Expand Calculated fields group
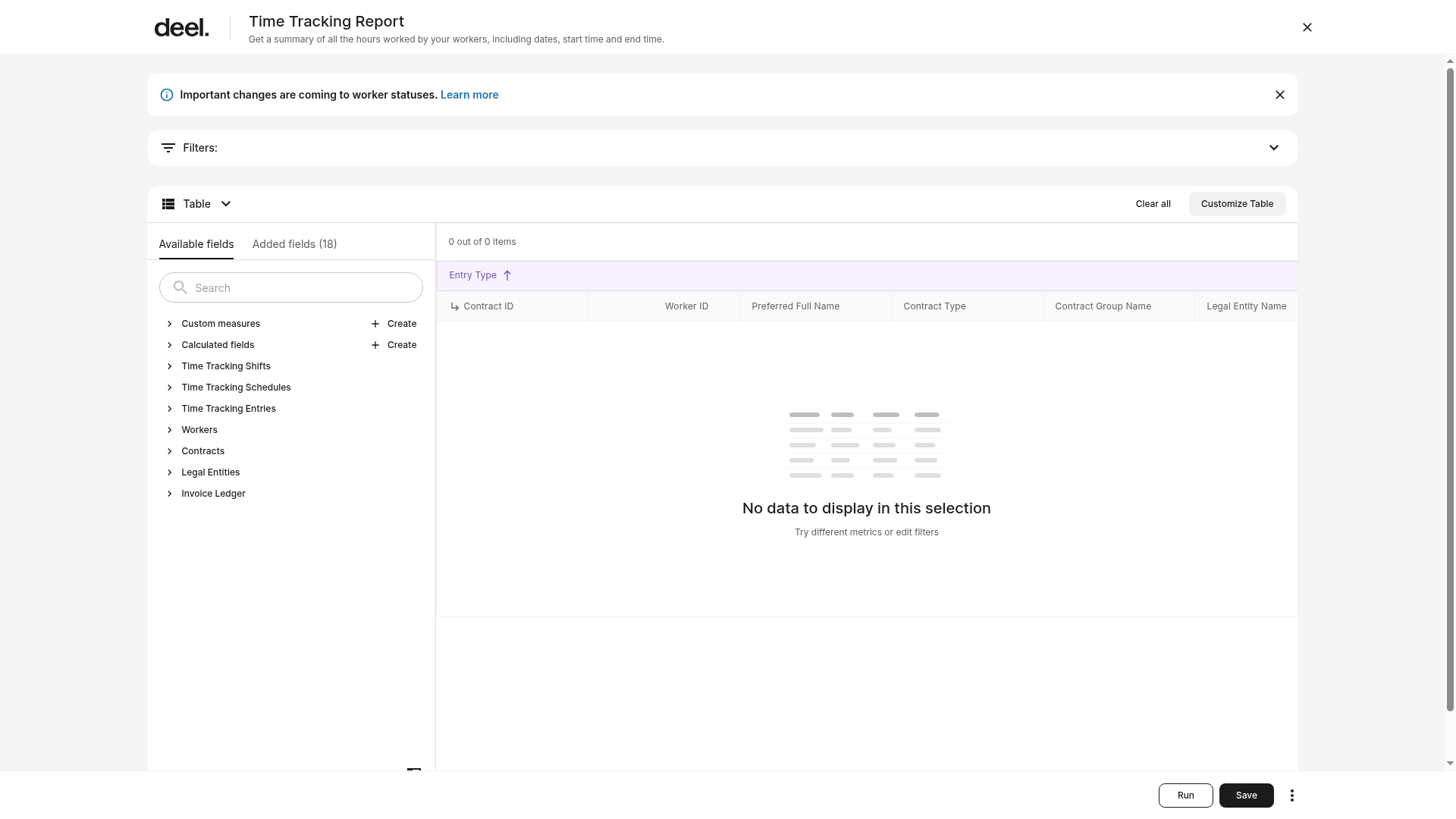 169,345
